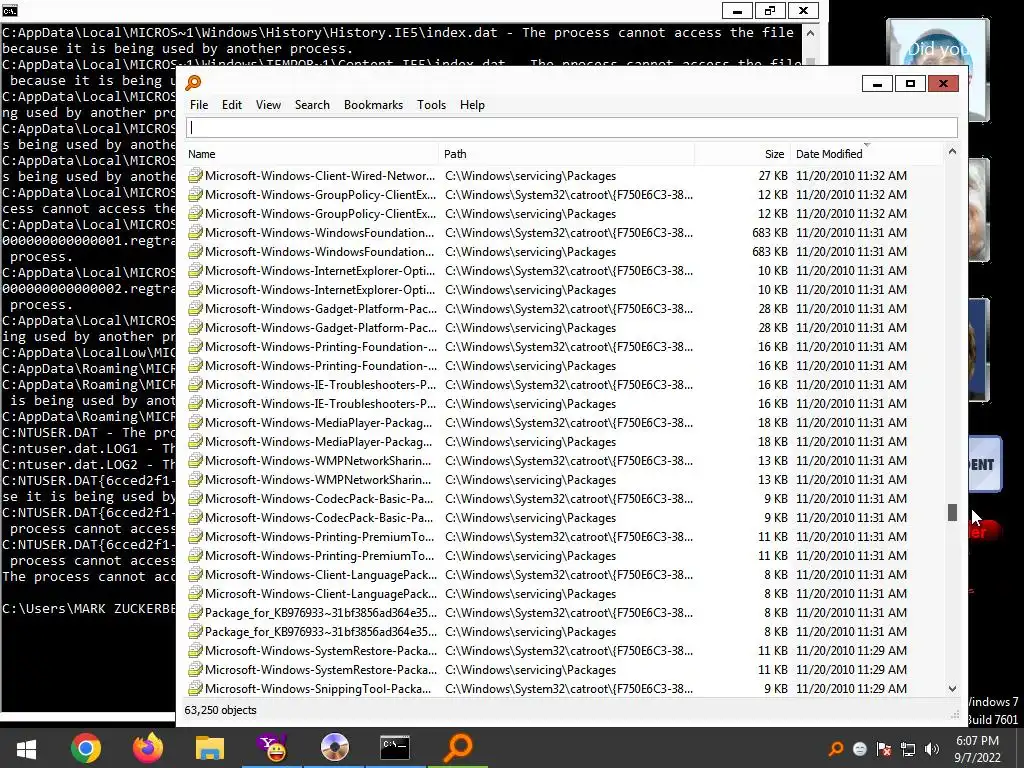The height and width of the screenshot is (768, 1024).
Task: Open the network tray icon
Action: point(908,749)
